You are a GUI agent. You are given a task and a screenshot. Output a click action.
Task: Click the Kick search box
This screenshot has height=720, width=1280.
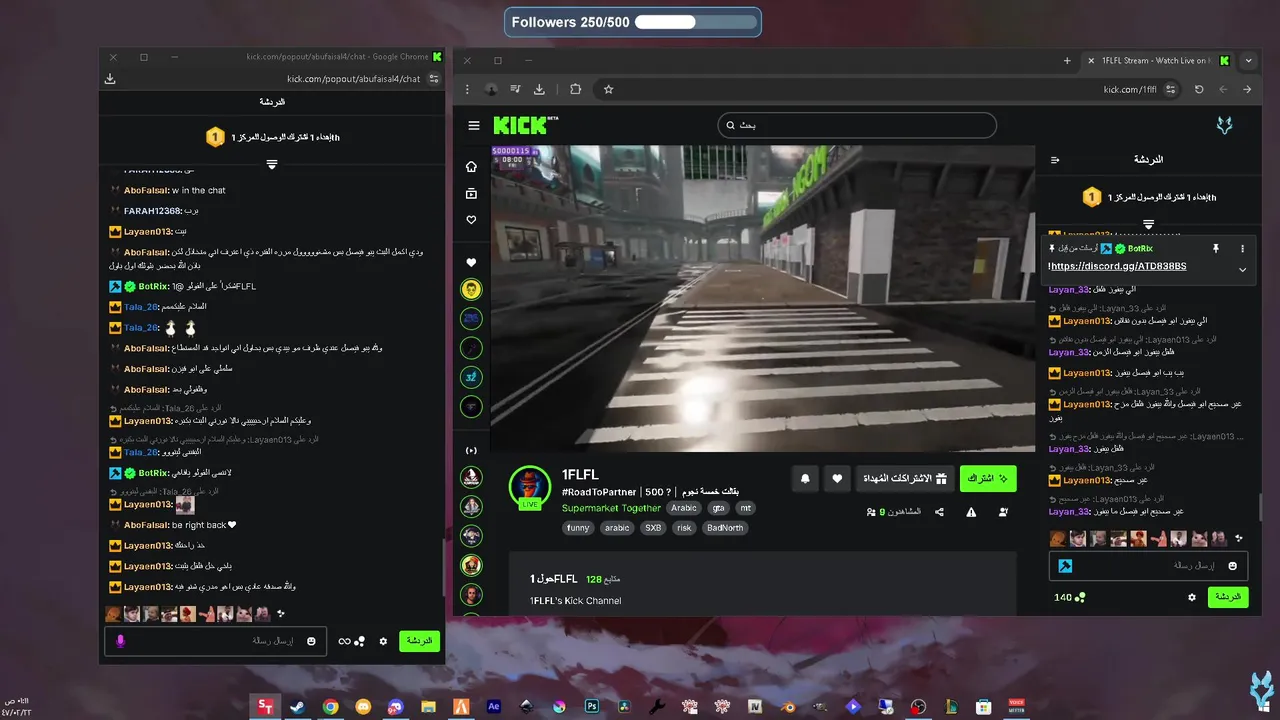[857, 125]
